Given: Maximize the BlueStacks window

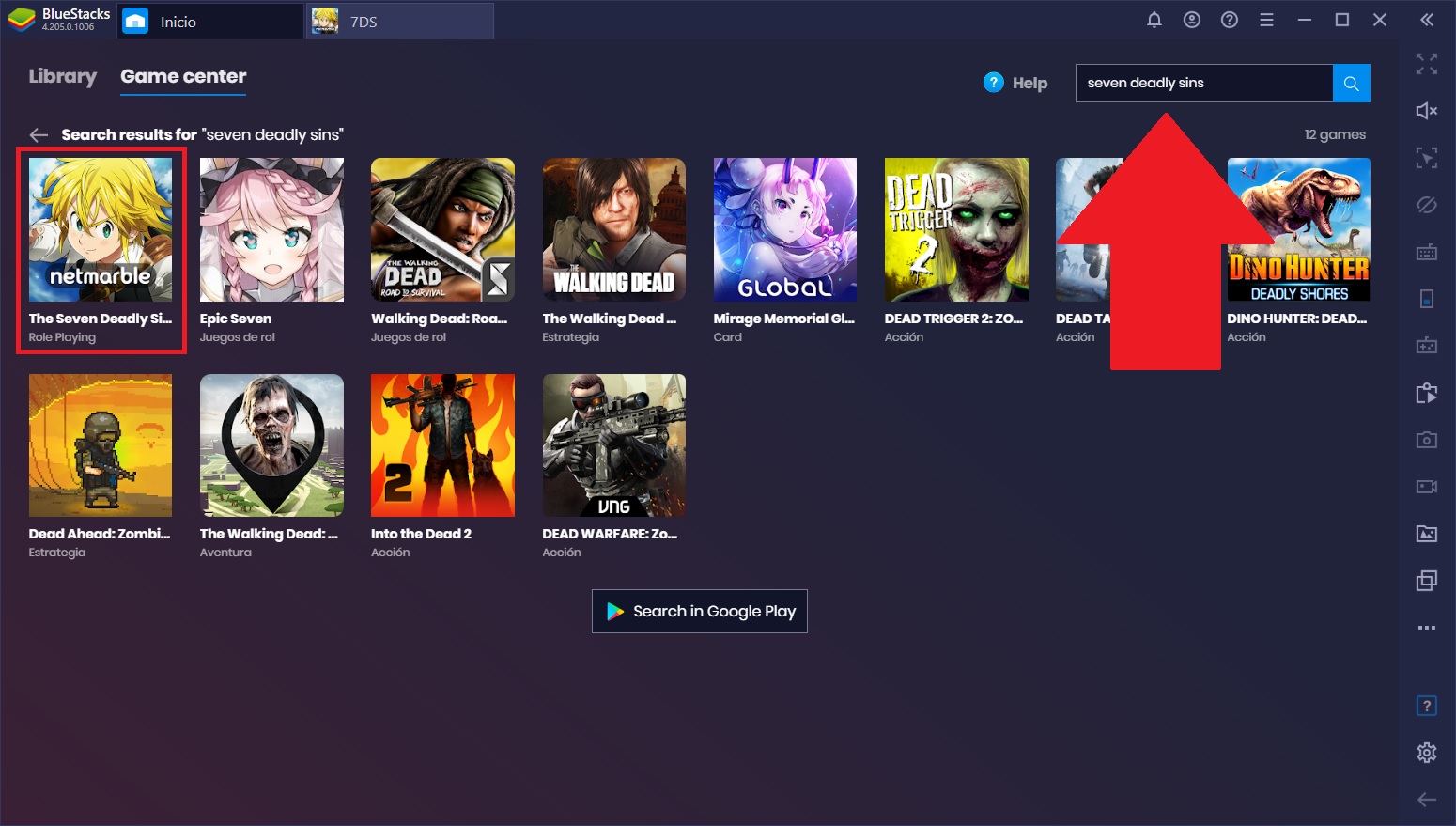Looking at the screenshot, I should (1341, 20).
